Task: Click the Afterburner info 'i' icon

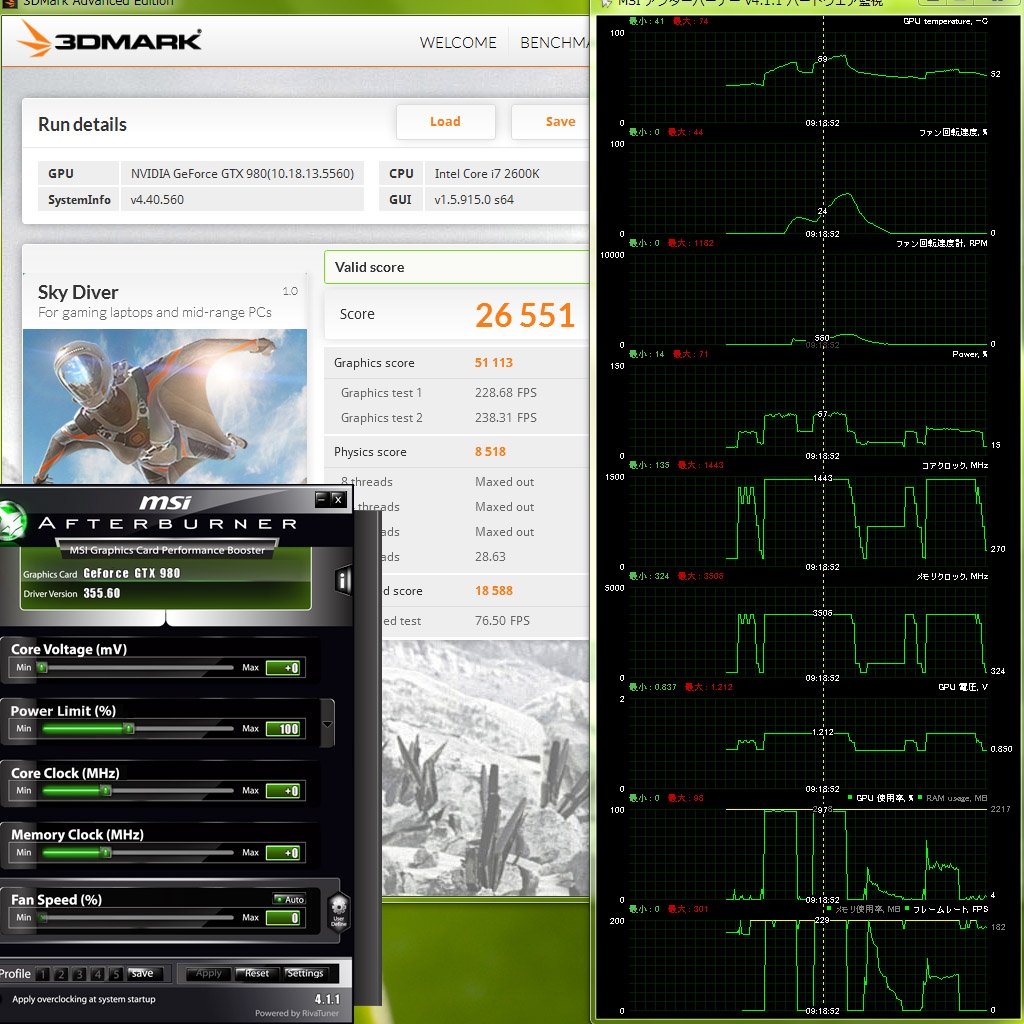Action: [342, 580]
